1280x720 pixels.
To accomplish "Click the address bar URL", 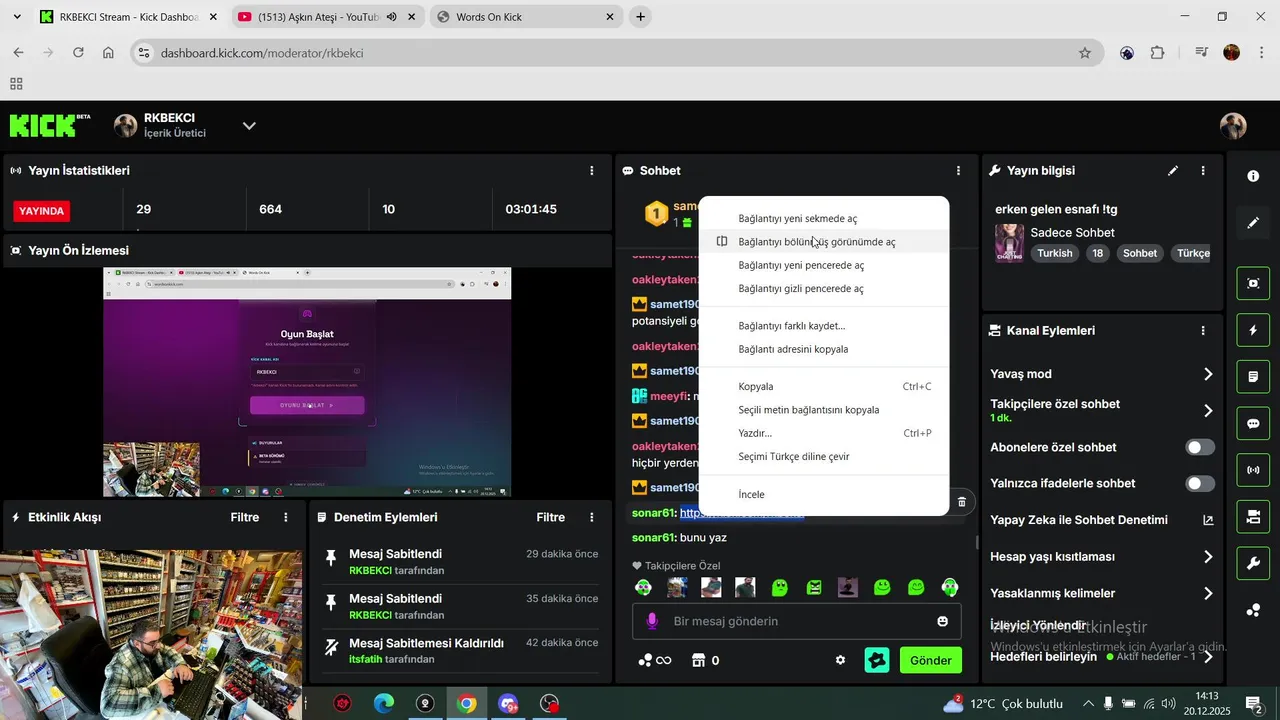I will 262,53.
